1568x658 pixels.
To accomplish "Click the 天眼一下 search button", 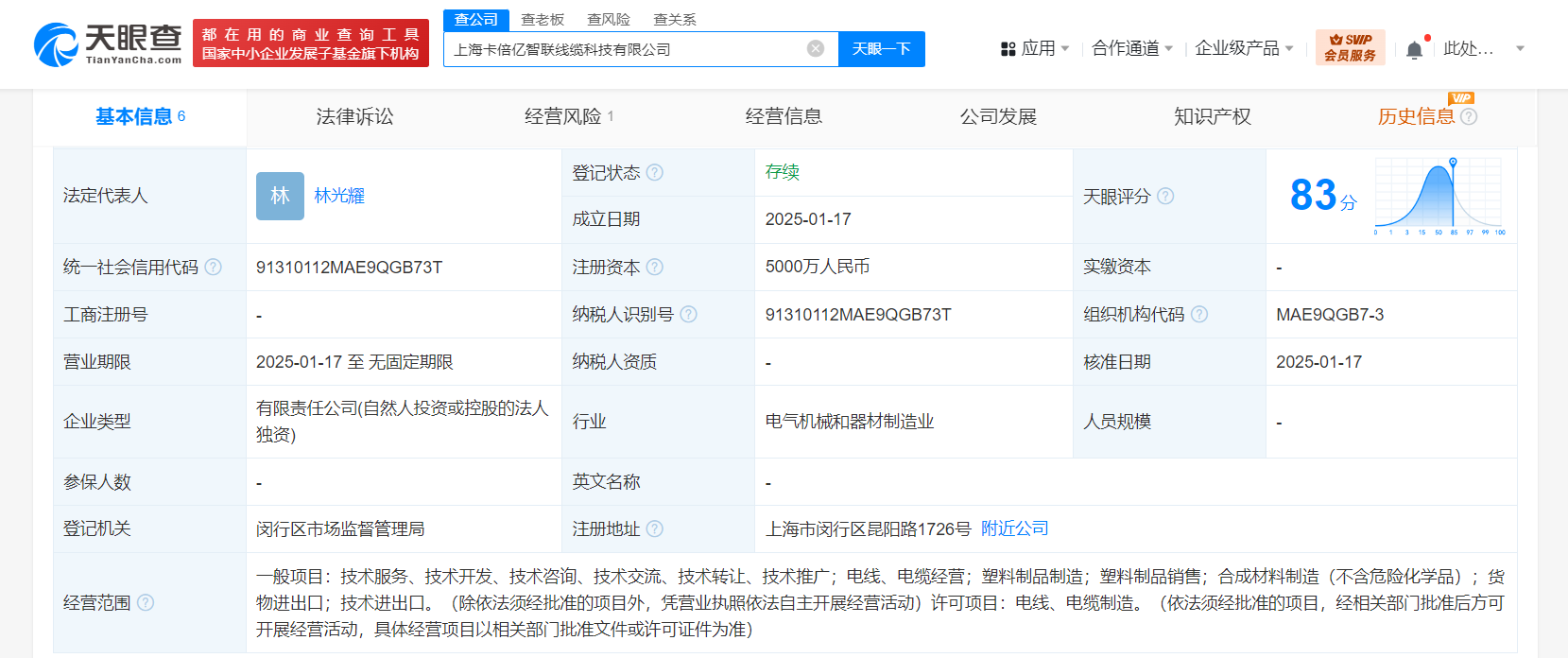I will [x=882, y=49].
